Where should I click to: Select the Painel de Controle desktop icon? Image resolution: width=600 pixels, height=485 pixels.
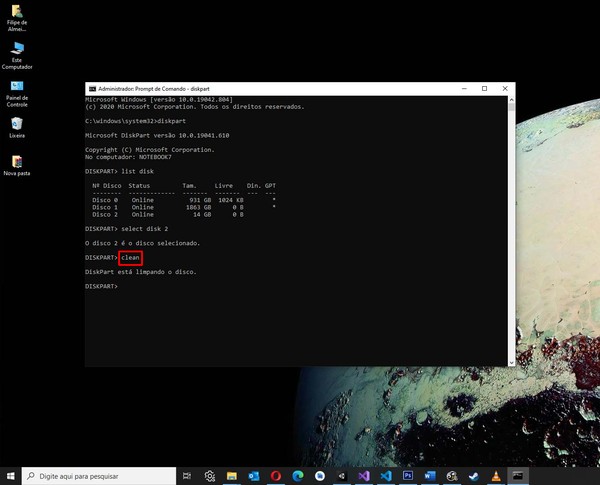tap(16, 90)
